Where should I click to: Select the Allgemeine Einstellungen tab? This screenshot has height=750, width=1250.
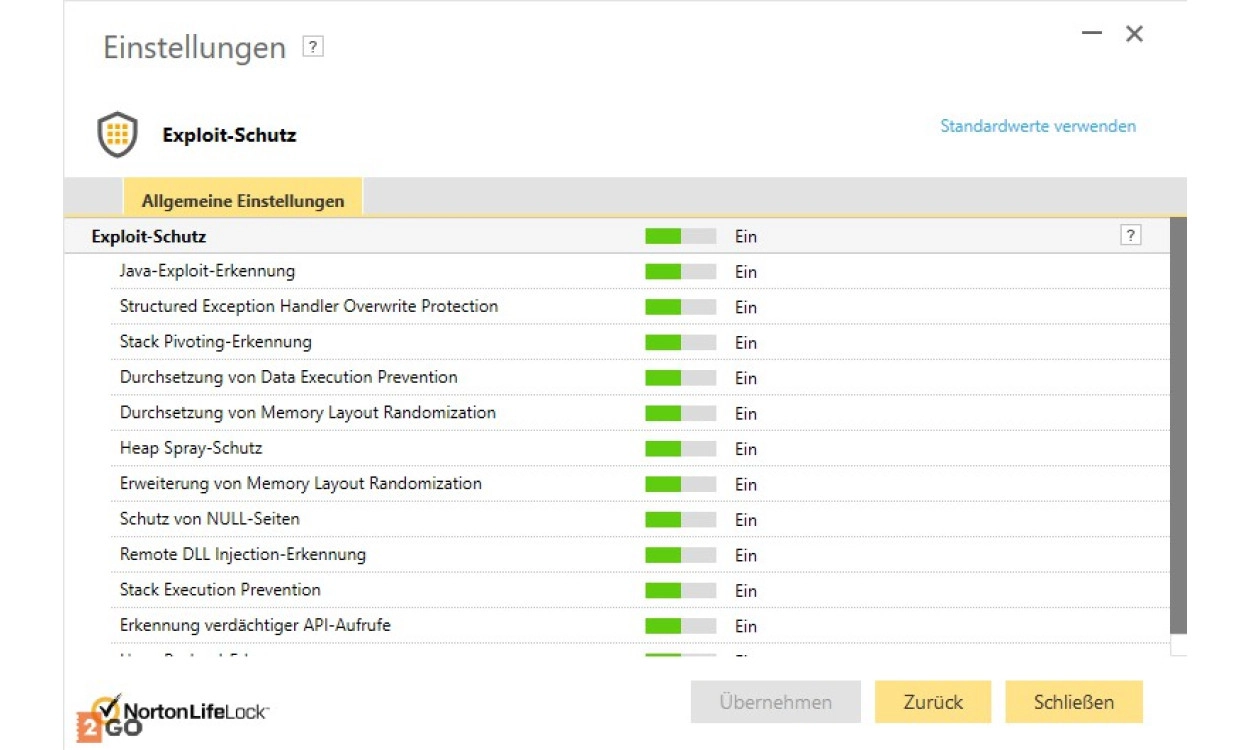243,200
